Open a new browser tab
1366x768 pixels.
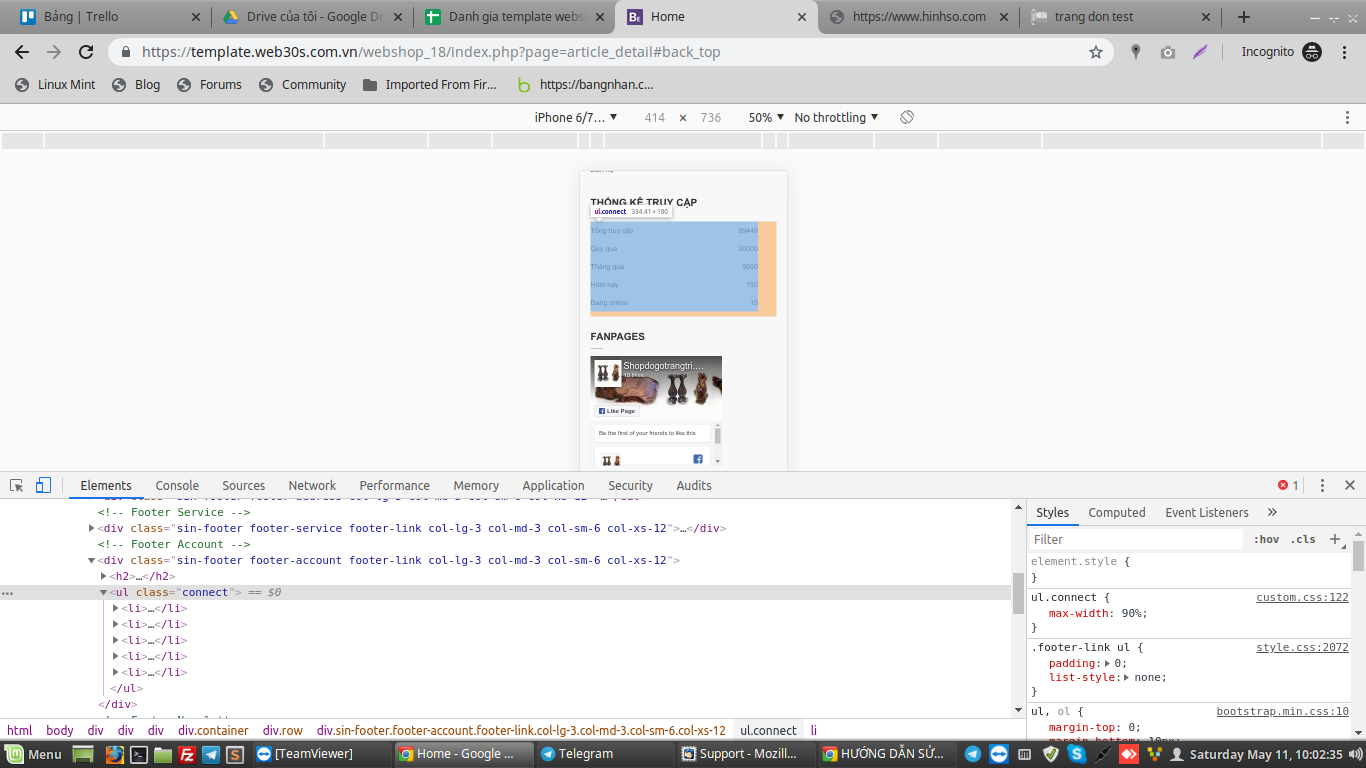pyautogui.click(x=1244, y=17)
